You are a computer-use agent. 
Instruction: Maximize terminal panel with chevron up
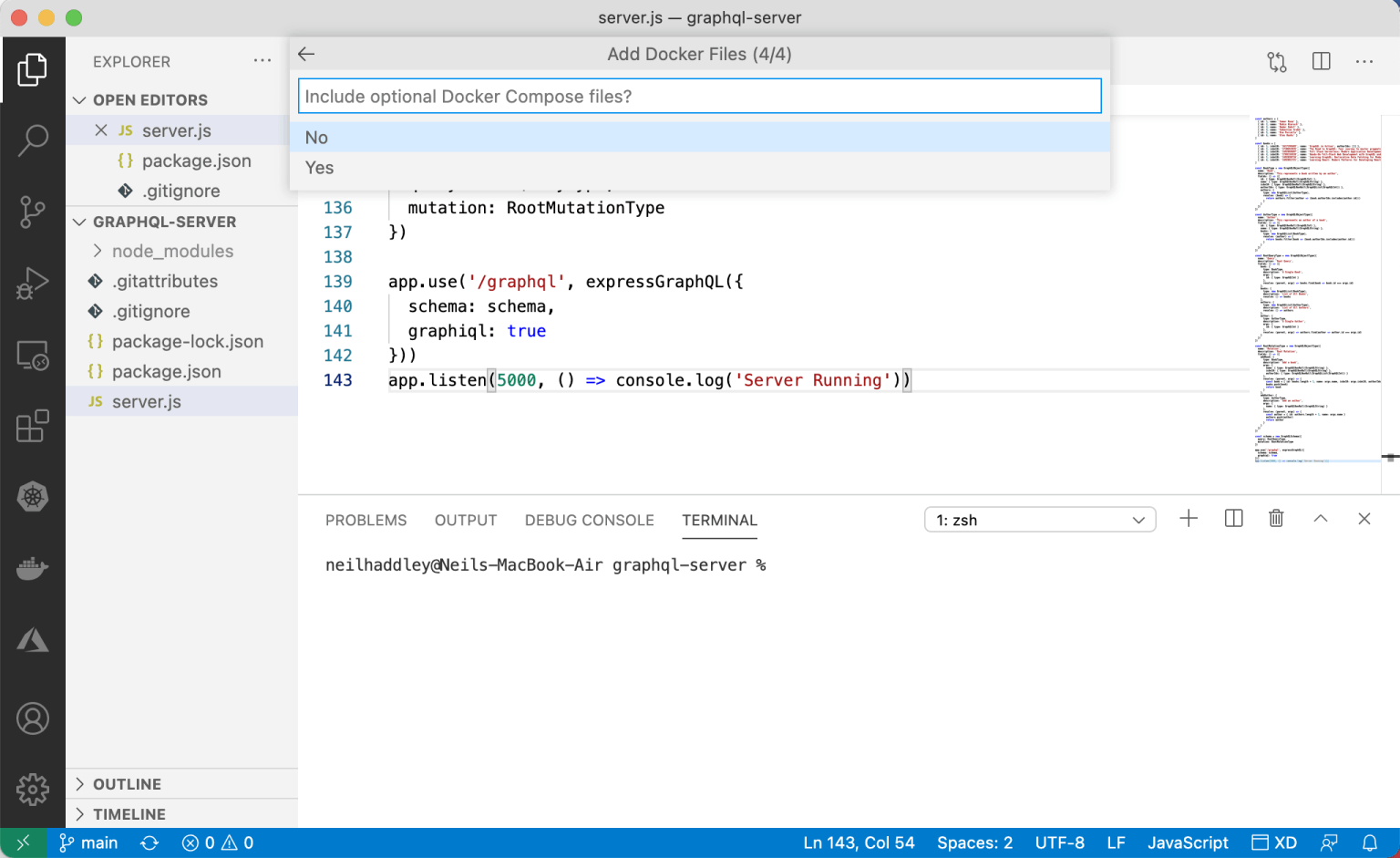point(1320,519)
